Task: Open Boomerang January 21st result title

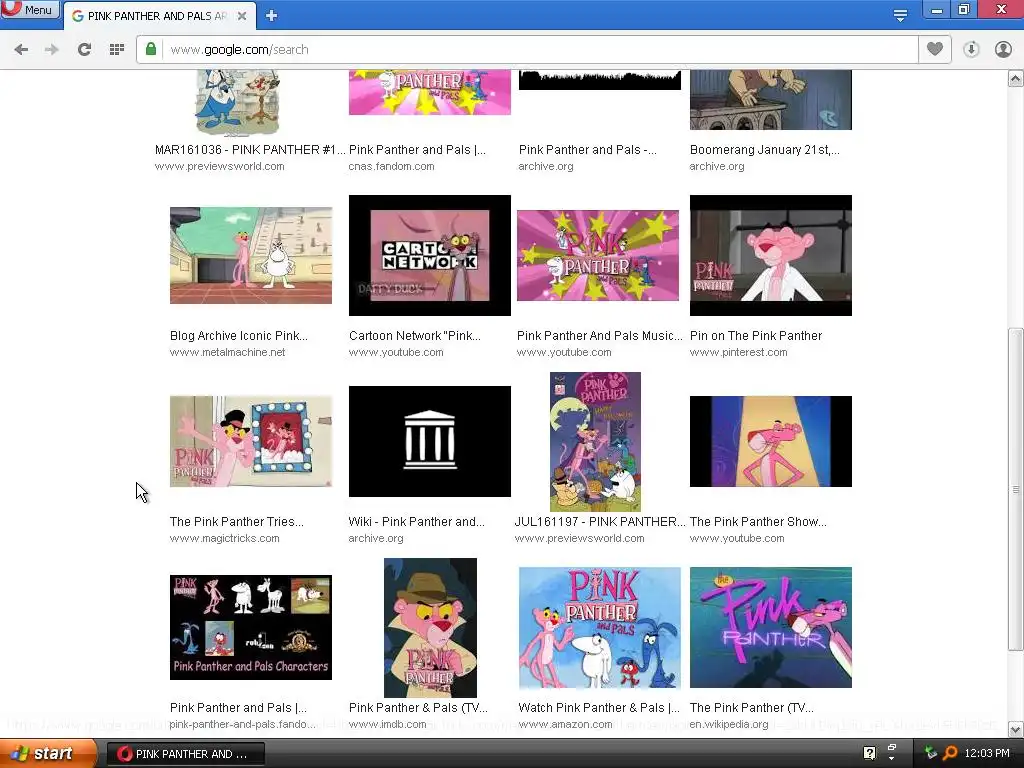Action: [x=765, y=150]
